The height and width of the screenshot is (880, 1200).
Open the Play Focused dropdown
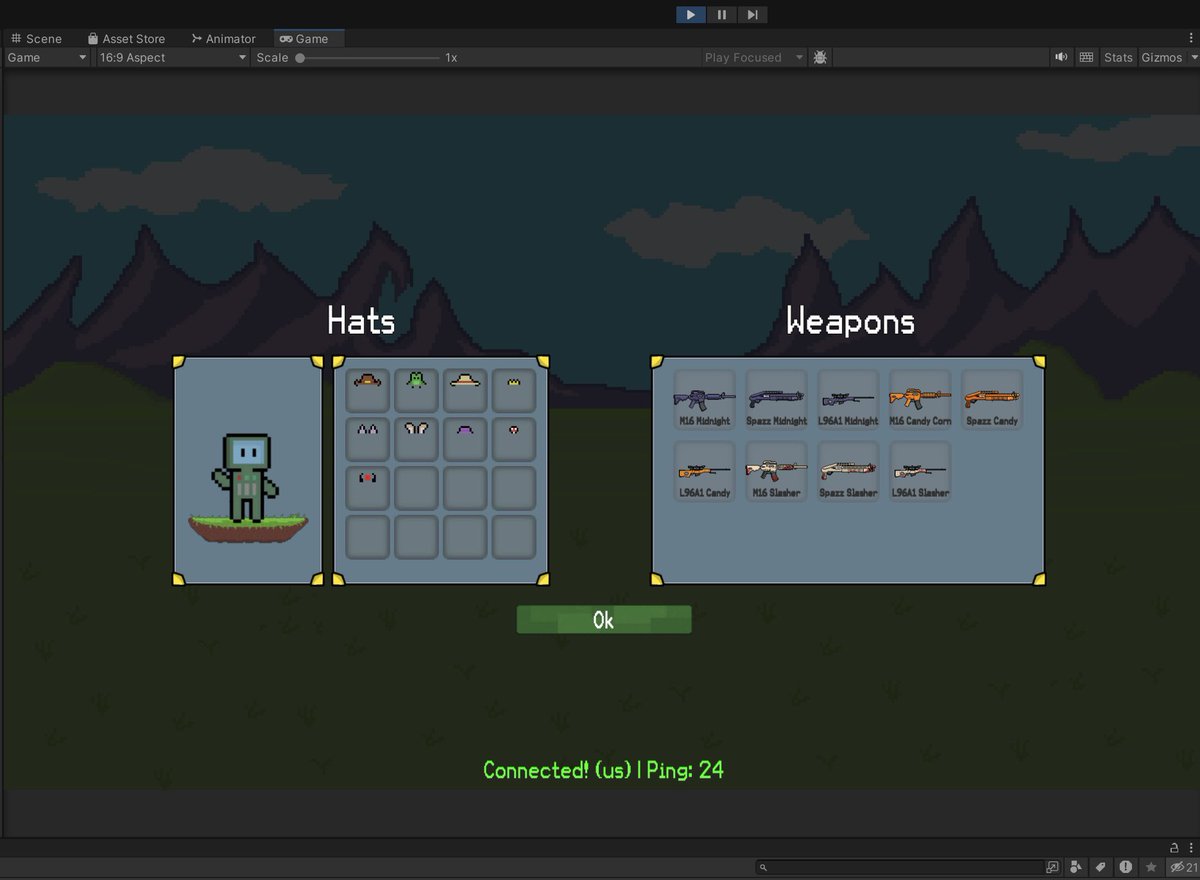(754, 57)
